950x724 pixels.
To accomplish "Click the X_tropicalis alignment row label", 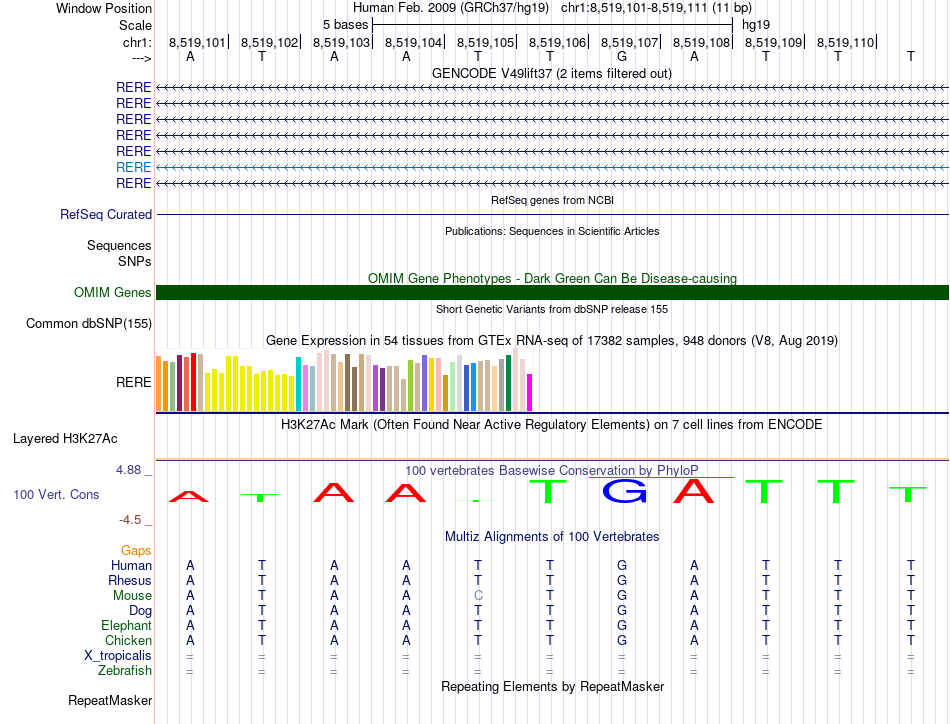I will tap(118, 656).
